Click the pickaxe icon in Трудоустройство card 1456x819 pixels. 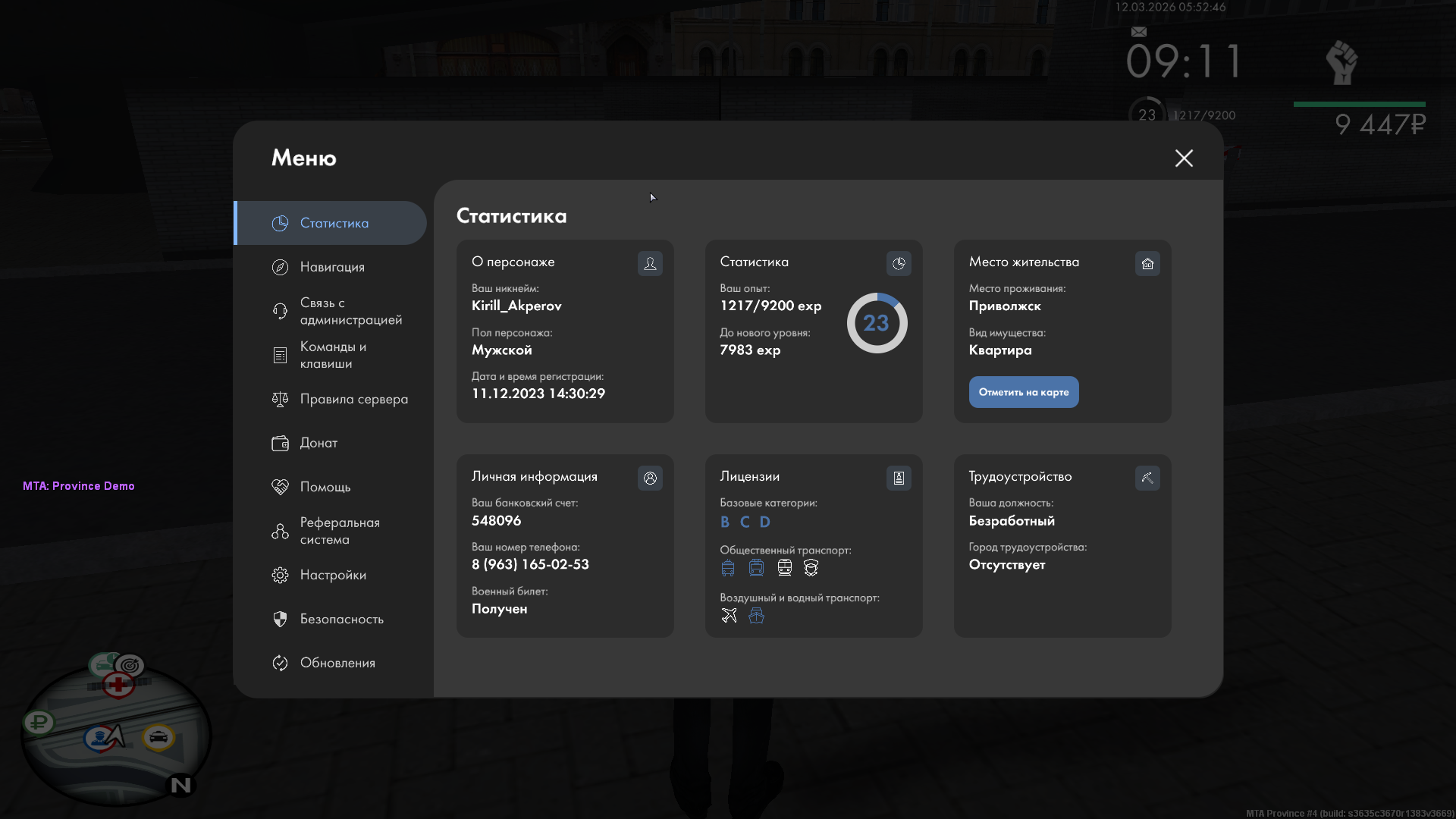[x=1147, y=479]
